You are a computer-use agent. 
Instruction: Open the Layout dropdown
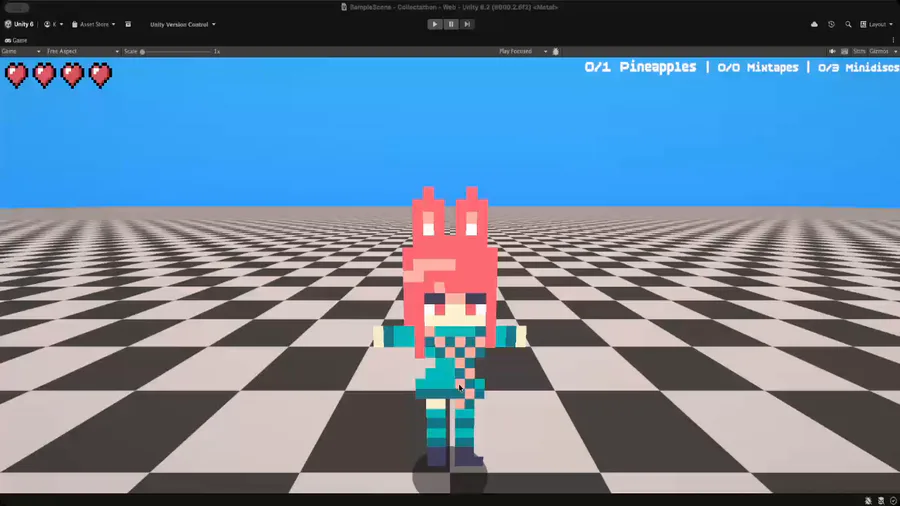pyautogui.click(x=876, y=24)
